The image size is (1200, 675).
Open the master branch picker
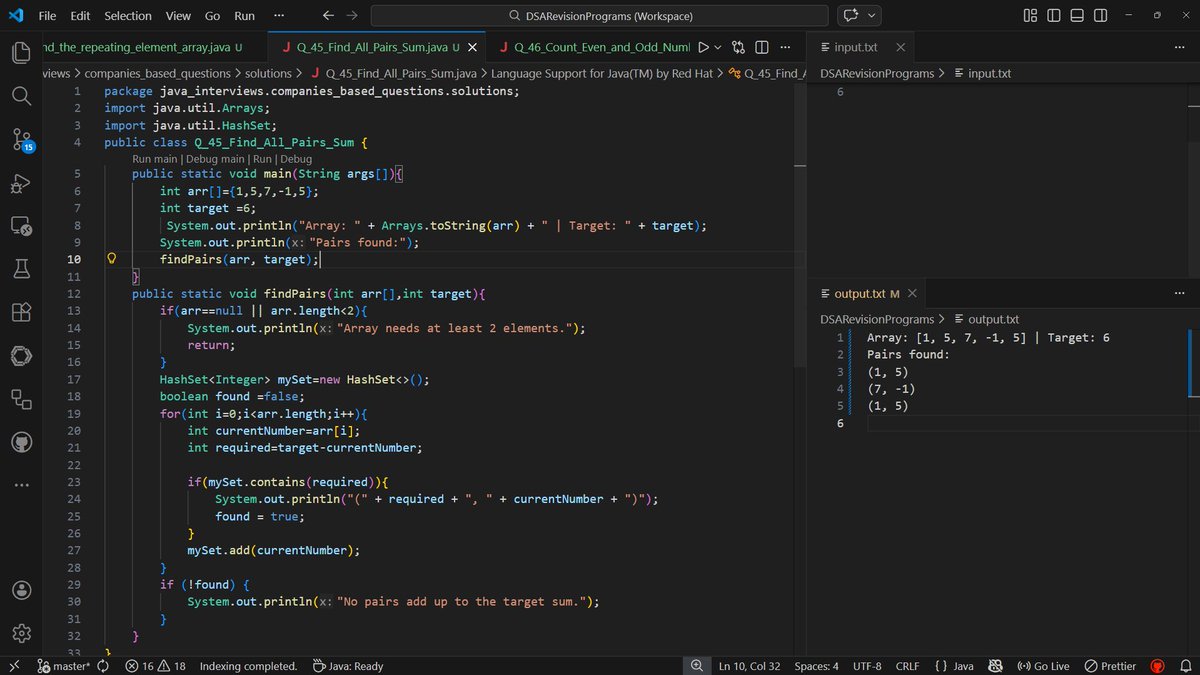(x=63, y=666)
